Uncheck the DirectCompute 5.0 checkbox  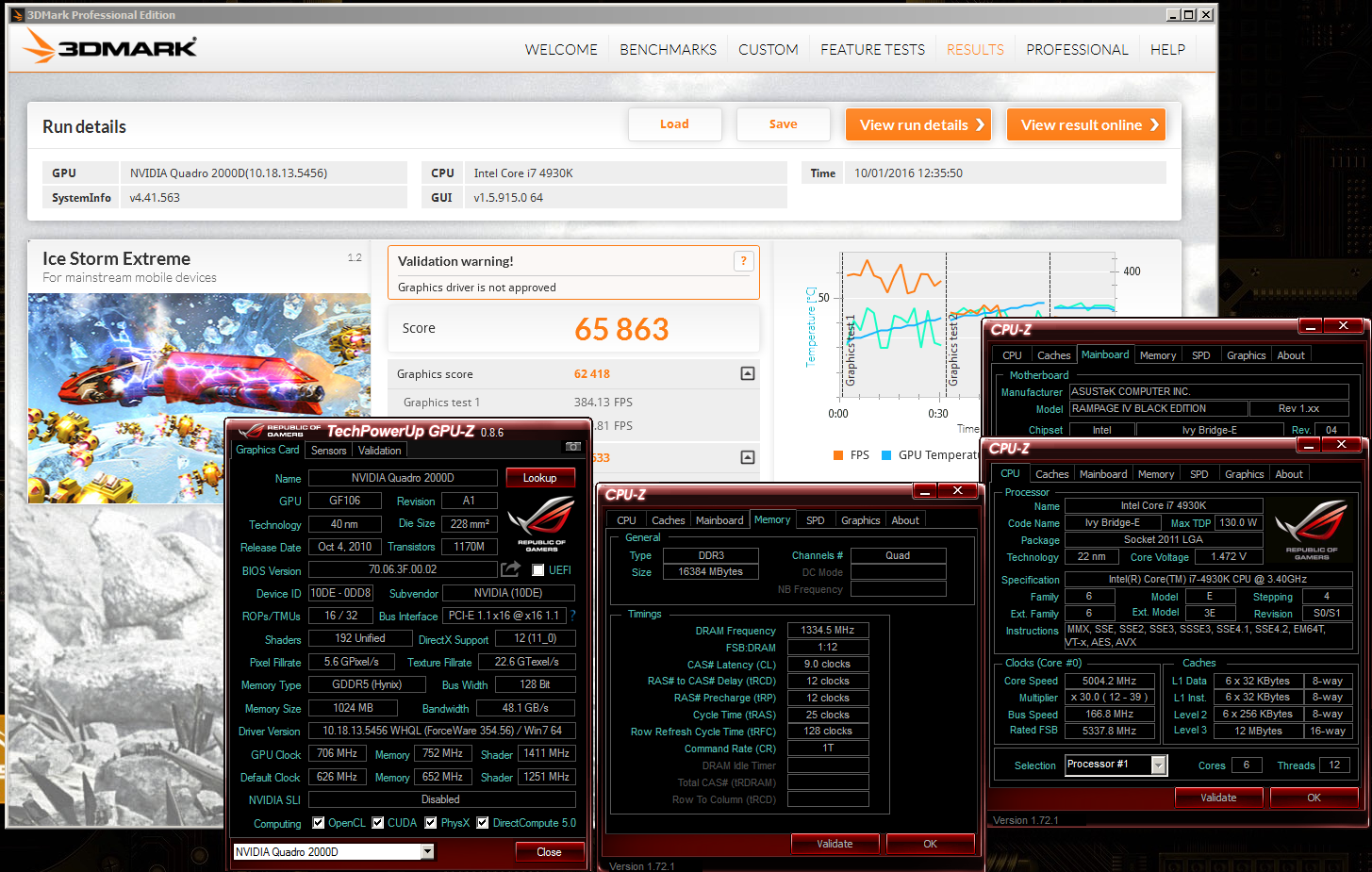click(x=482, y=822)
